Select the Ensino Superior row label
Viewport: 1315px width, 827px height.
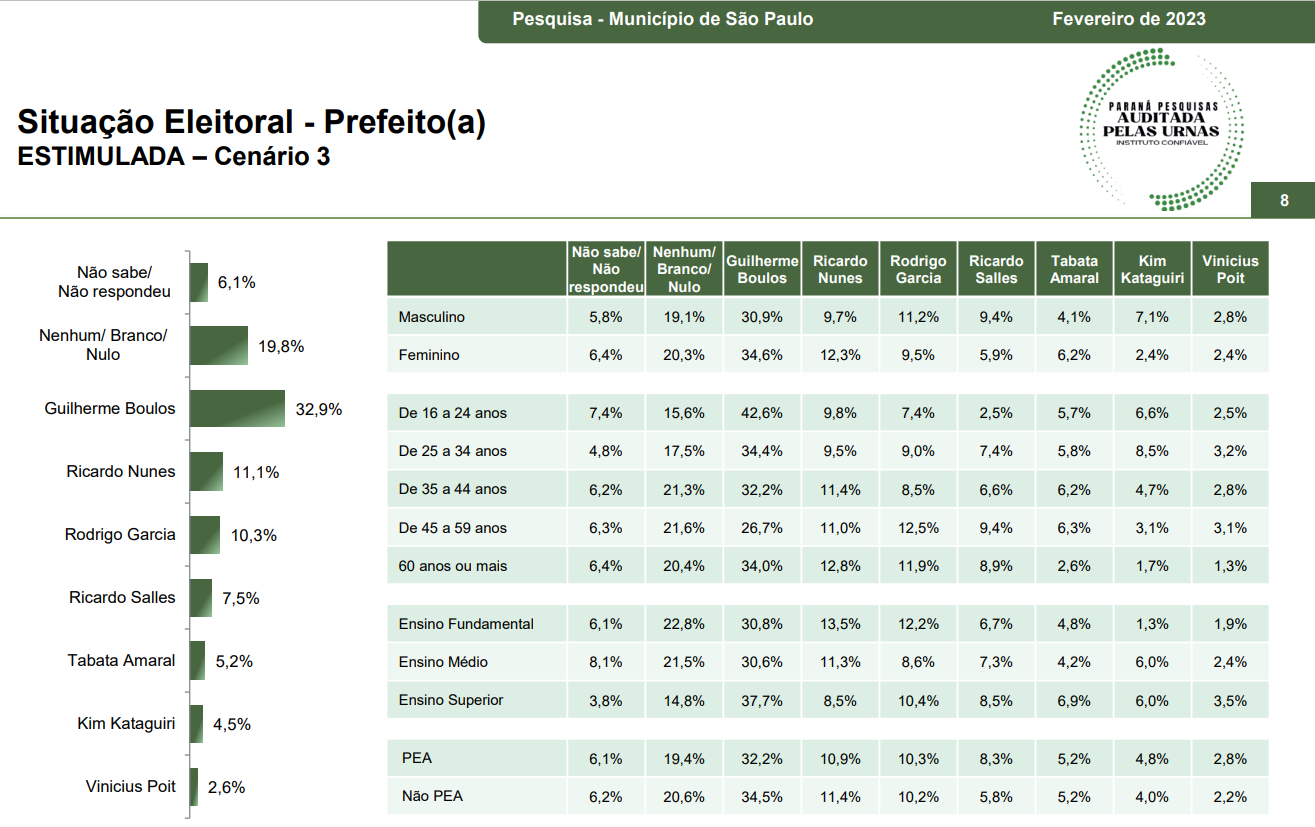coord(451,700)
